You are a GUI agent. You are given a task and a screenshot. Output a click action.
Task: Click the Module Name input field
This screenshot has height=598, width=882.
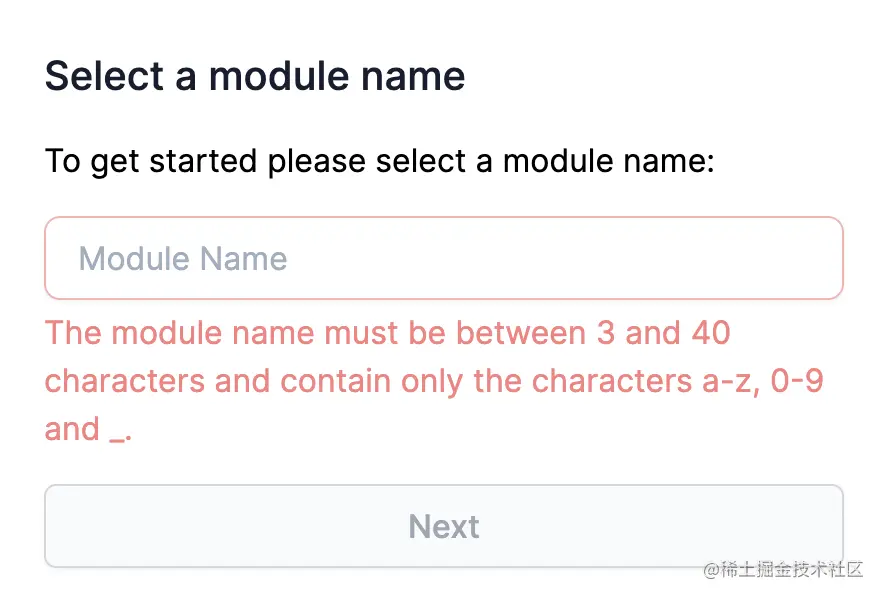444,259
